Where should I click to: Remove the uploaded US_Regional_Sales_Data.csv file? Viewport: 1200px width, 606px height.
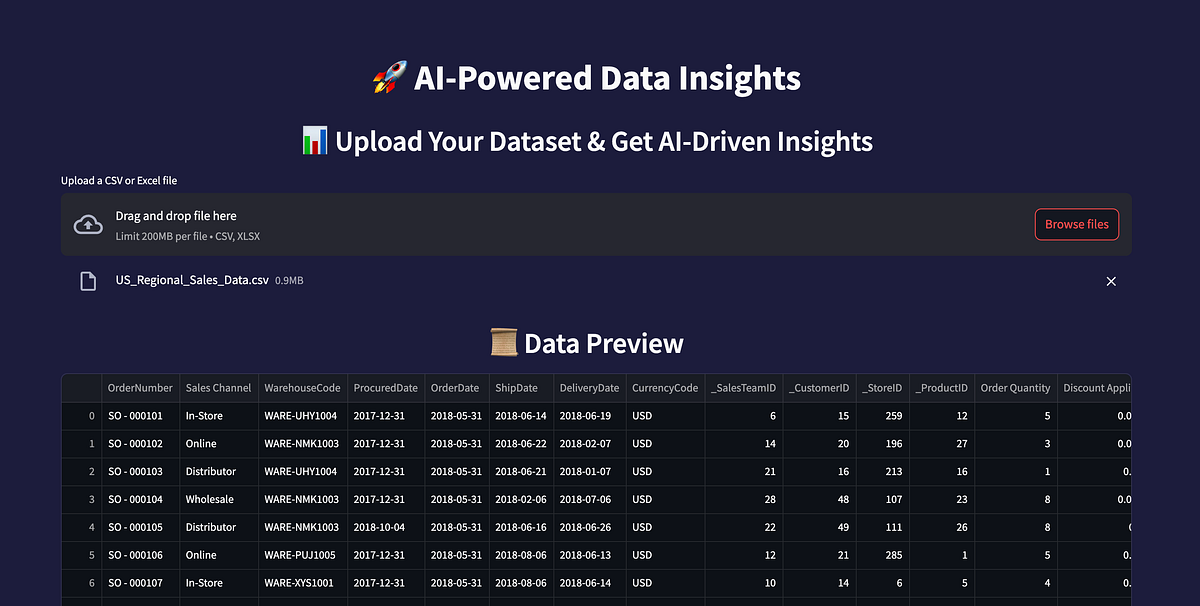point(1111,281)
